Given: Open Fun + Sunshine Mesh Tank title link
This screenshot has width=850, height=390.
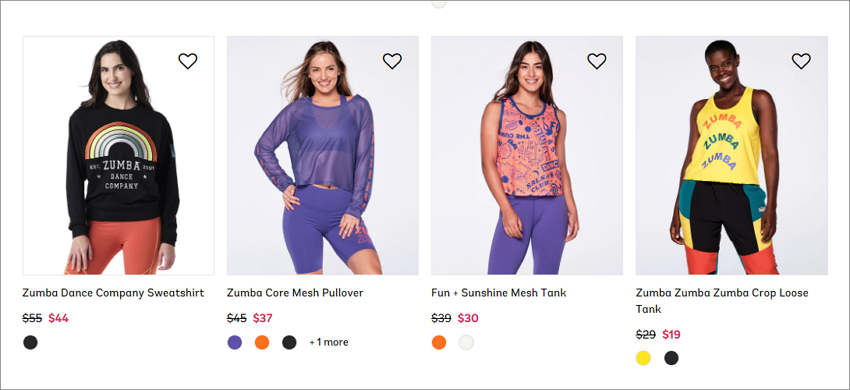Looking at the screenshot, I should pos(499,293).
